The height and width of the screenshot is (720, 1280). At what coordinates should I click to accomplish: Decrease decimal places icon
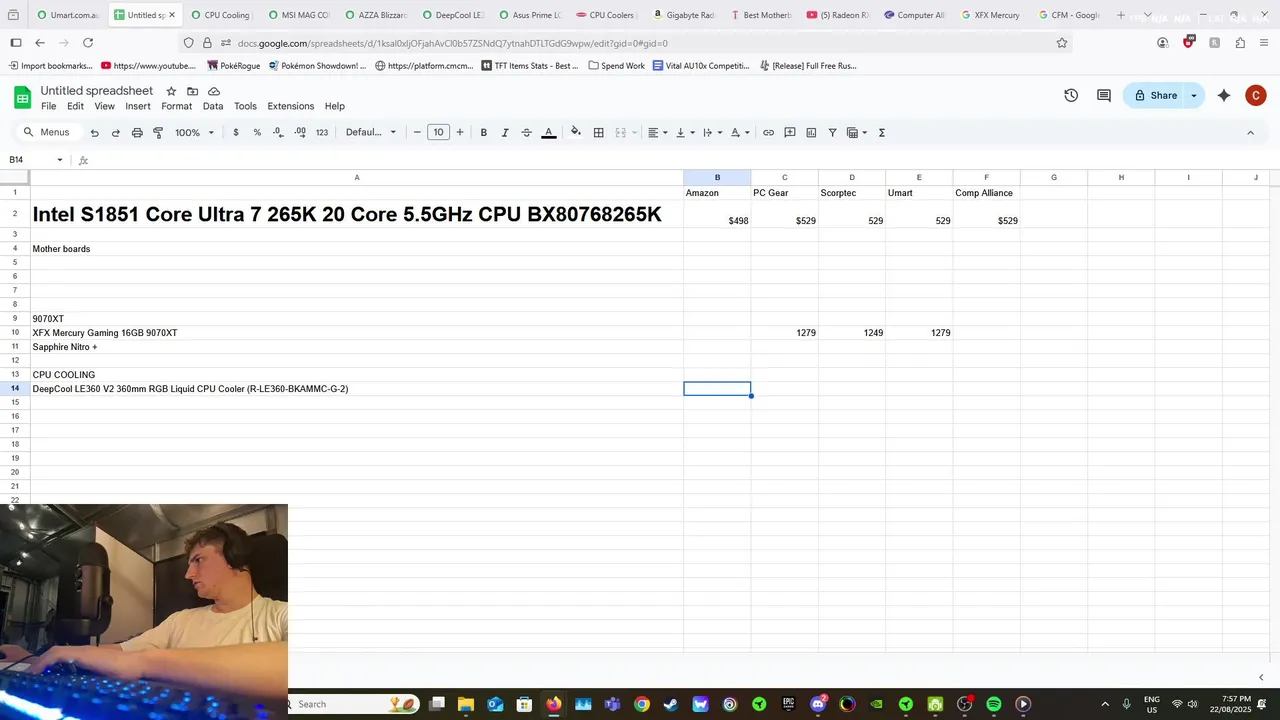[278, 133]
